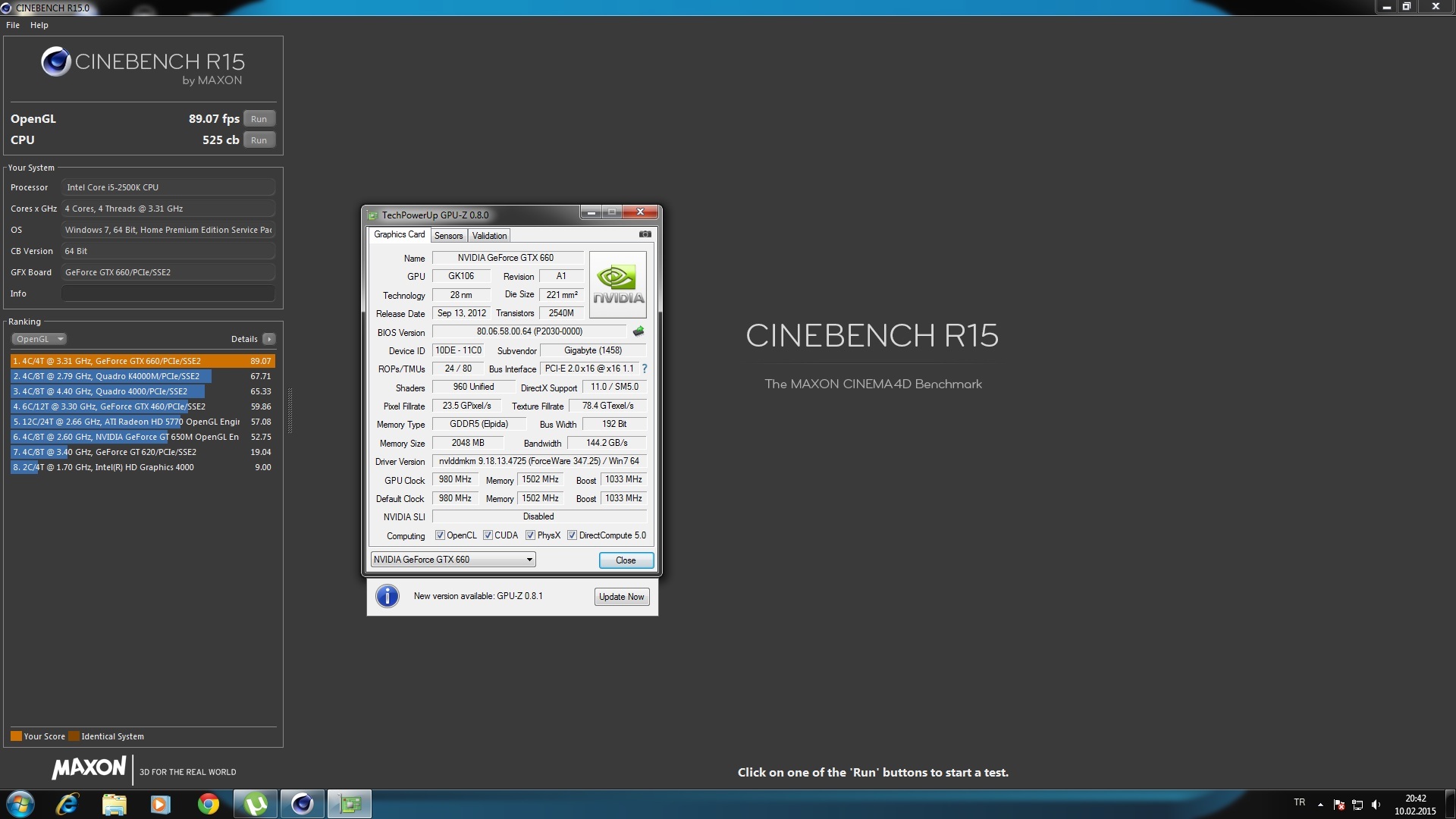Viewport: 1456px width, 819px height.
Task: Click the CINEBENCH OpenGL Run button
Action: 259,118
